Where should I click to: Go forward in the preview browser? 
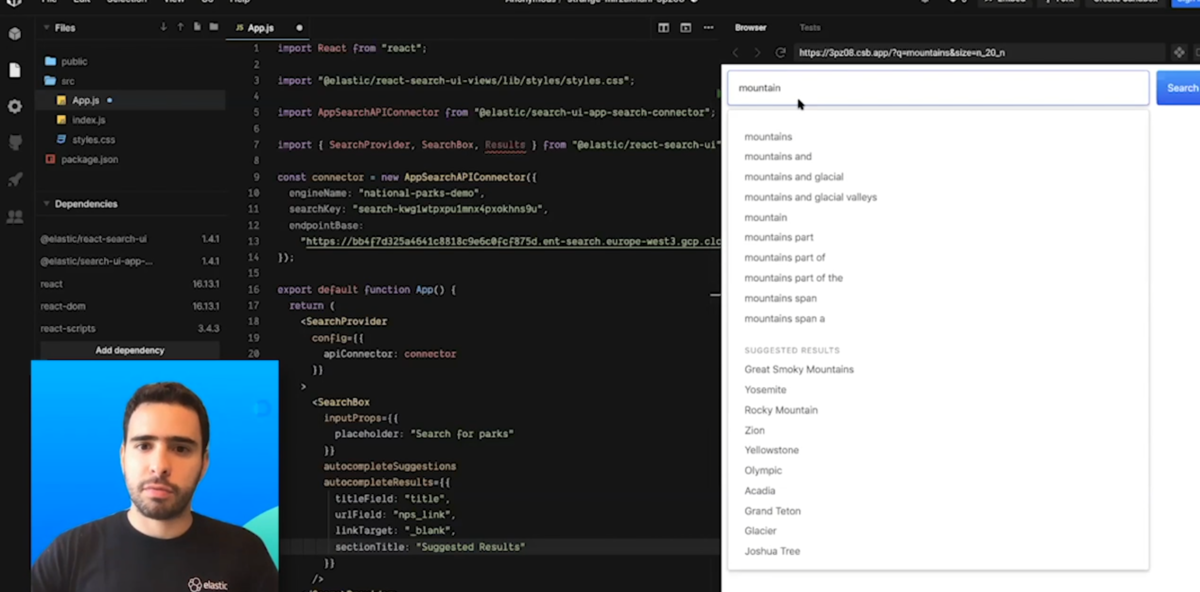pos(757,52)
